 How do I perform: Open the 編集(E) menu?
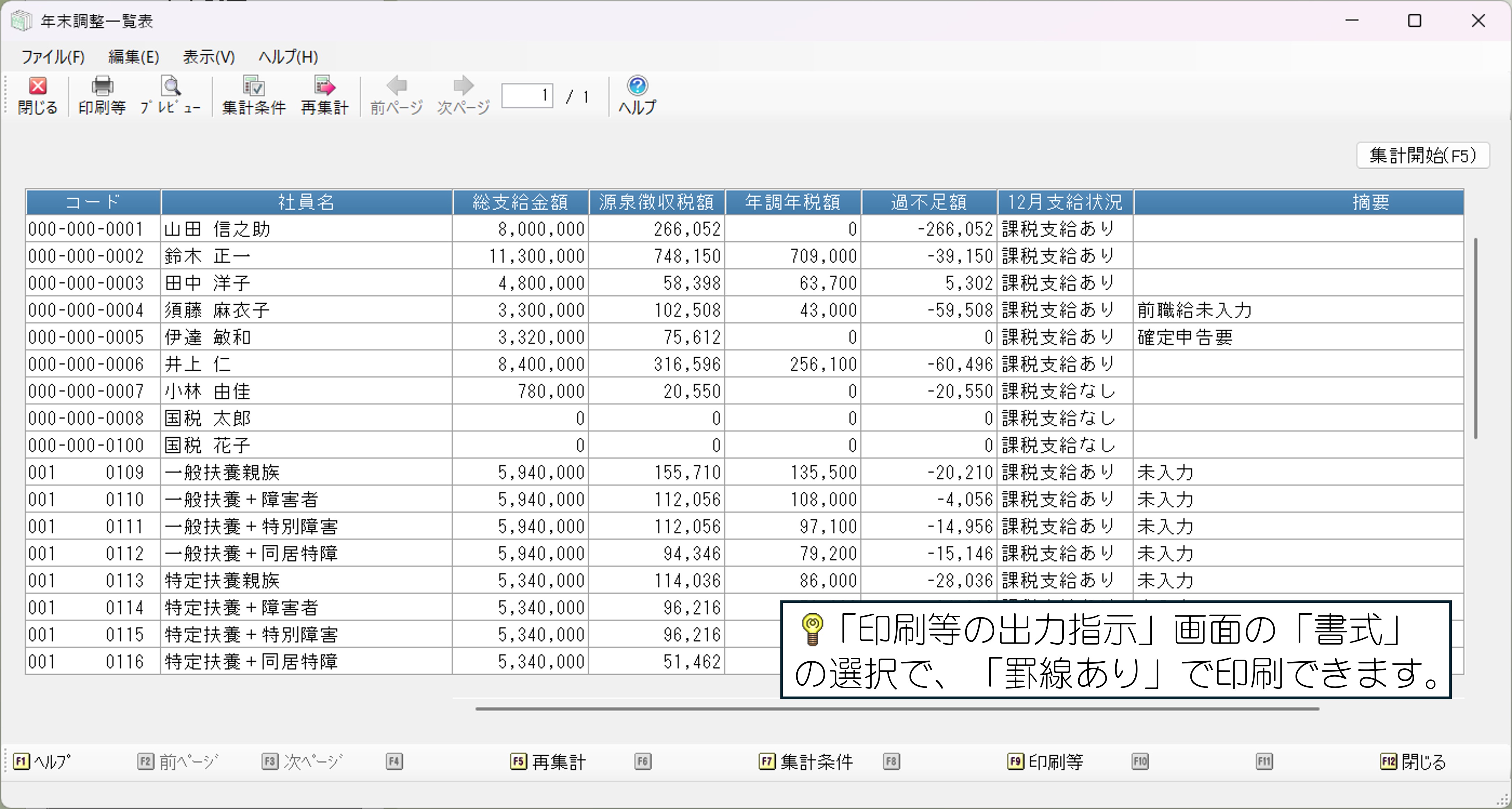133,57
